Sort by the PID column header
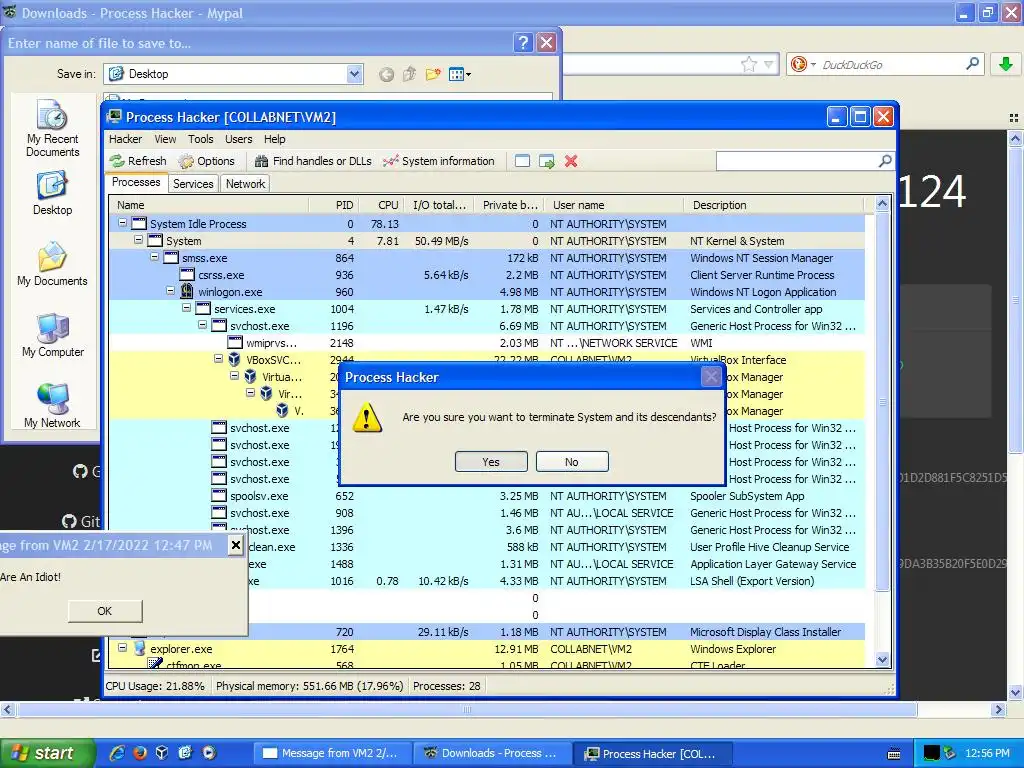This screenshot has width=1024, height=768. pos(334,205)
